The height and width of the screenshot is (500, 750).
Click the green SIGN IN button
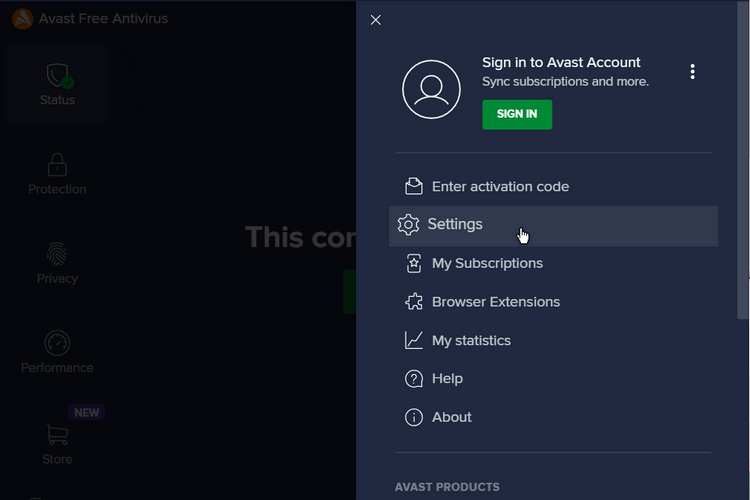click(517, 114)
